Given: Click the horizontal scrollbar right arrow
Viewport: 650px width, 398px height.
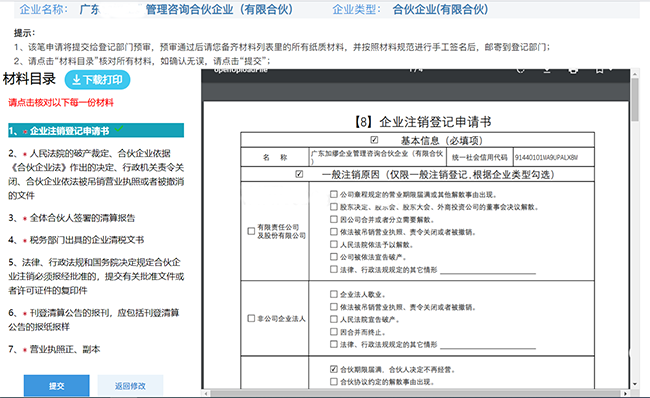Looking at the screenshot, I should point(626,393).
